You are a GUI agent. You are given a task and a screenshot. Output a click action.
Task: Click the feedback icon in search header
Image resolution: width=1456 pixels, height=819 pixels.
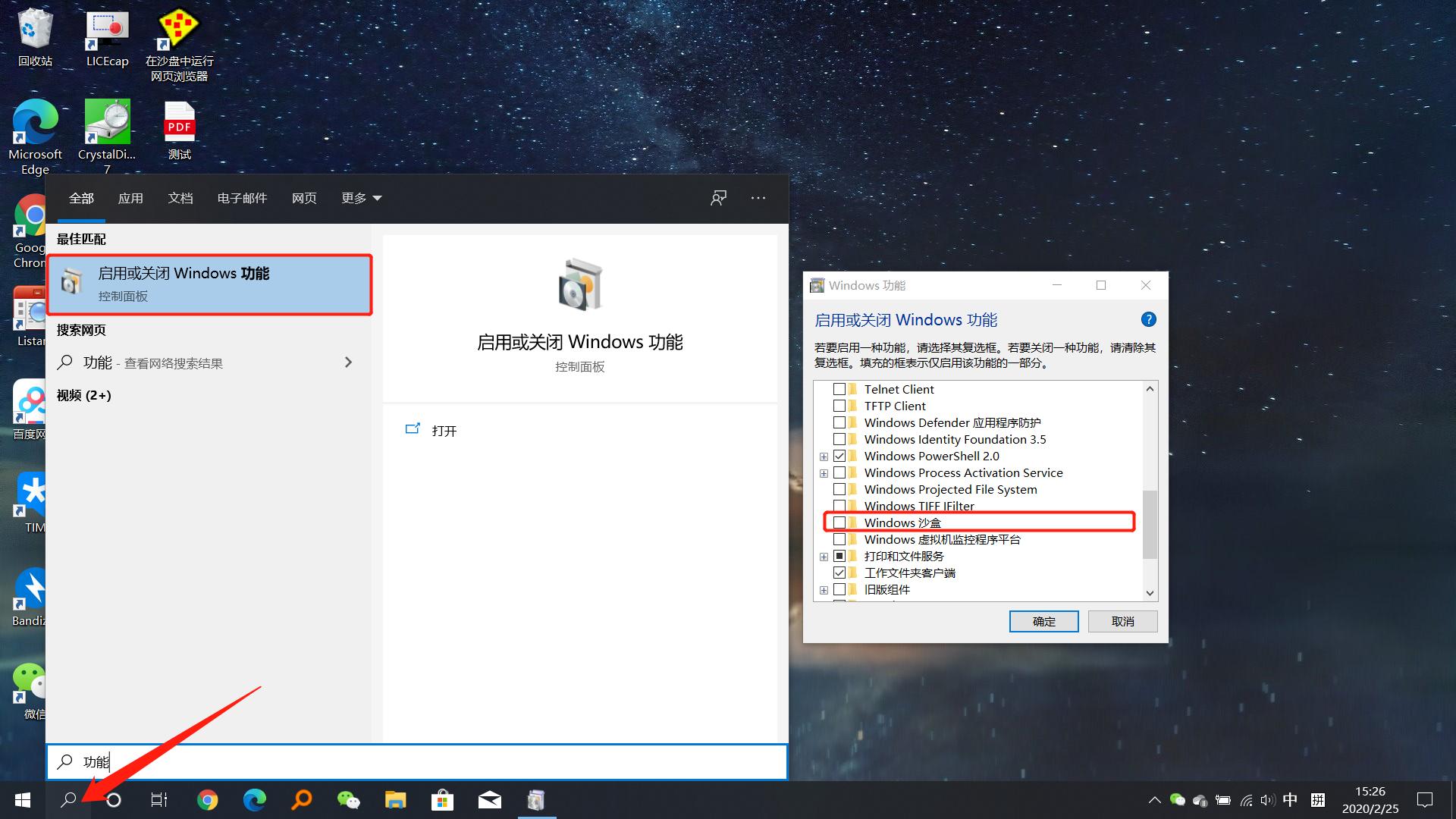pyautogui.click(x=718, y=198)
